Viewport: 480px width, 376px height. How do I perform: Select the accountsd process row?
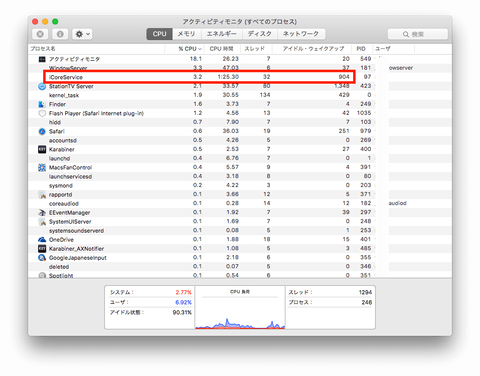point(240,140)
